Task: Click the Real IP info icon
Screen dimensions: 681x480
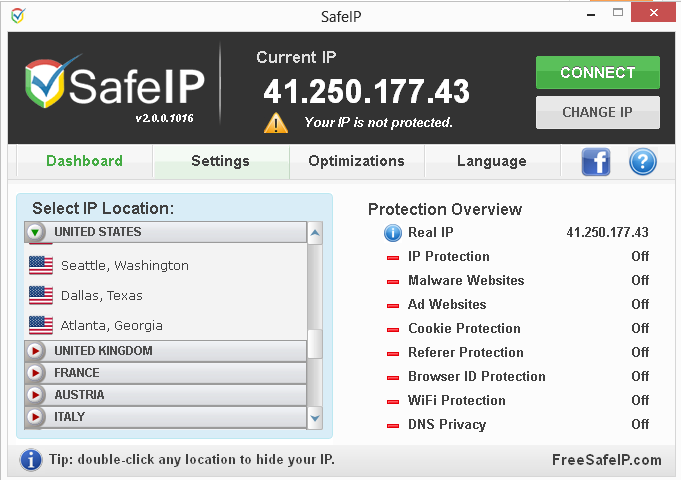Action: (393, 233)
